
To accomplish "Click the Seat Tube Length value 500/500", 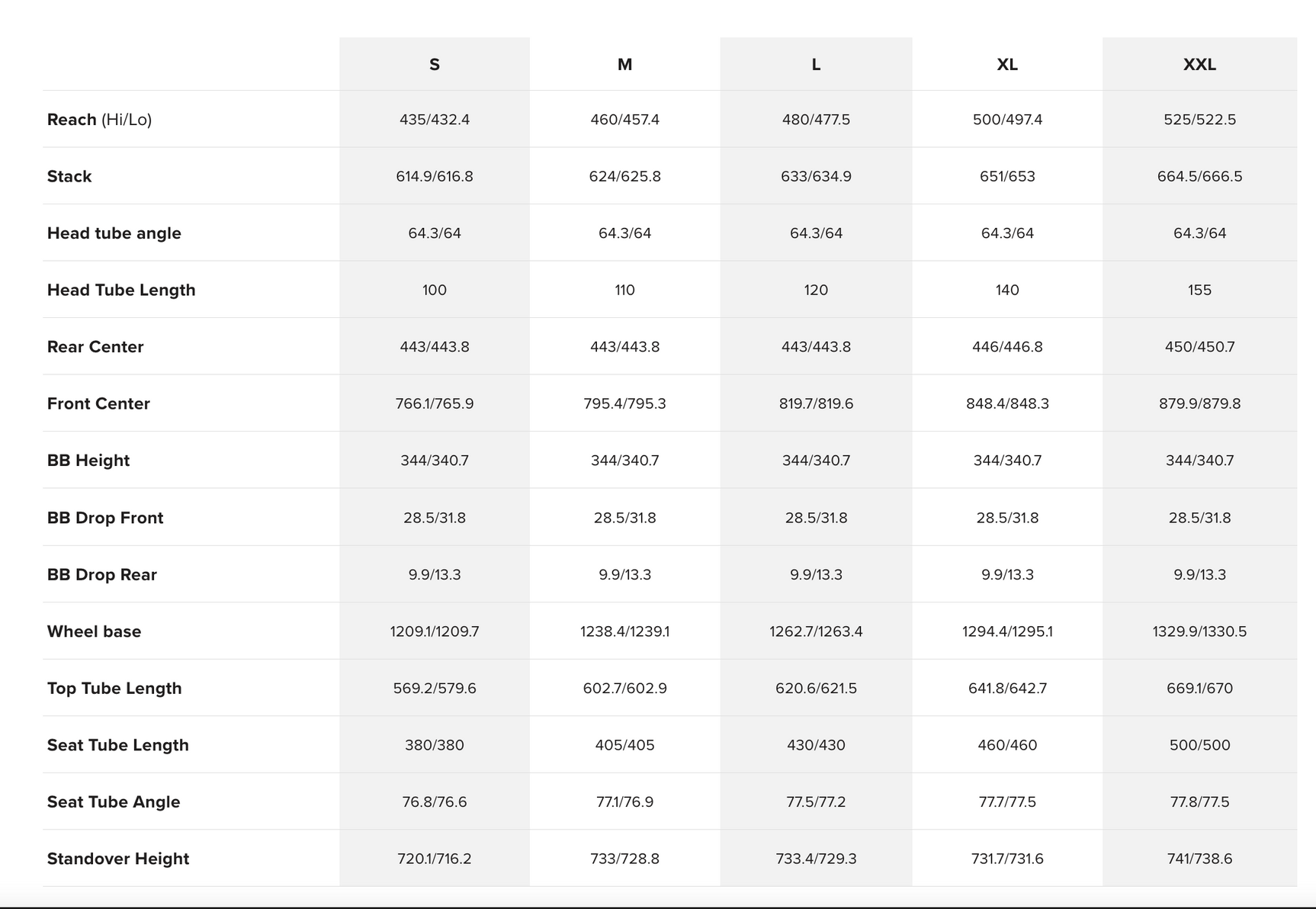I will 1199,745.
